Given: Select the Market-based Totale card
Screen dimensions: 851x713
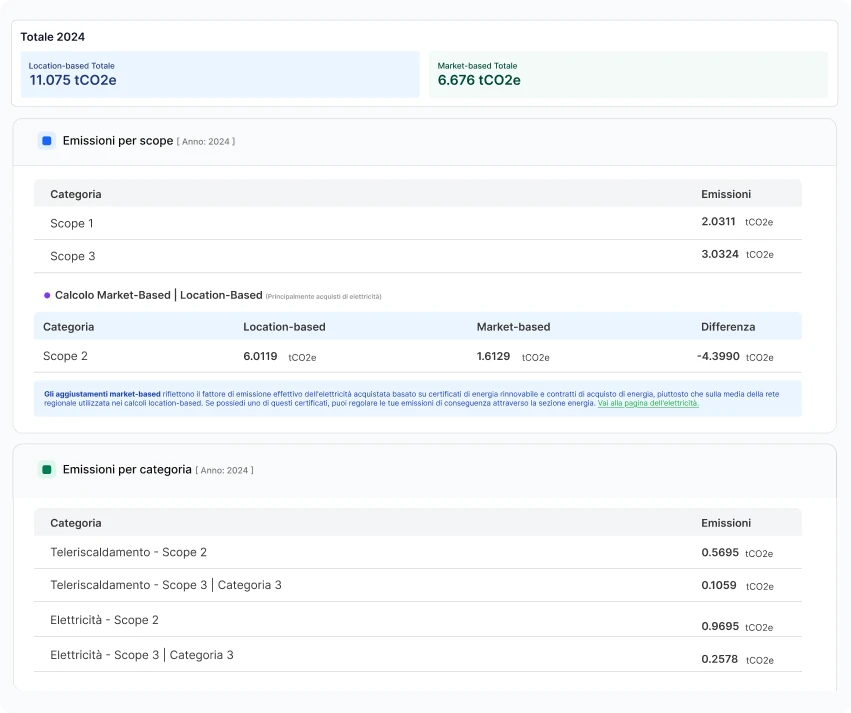Looking at the screenshot, I should [x=629, y=73].
